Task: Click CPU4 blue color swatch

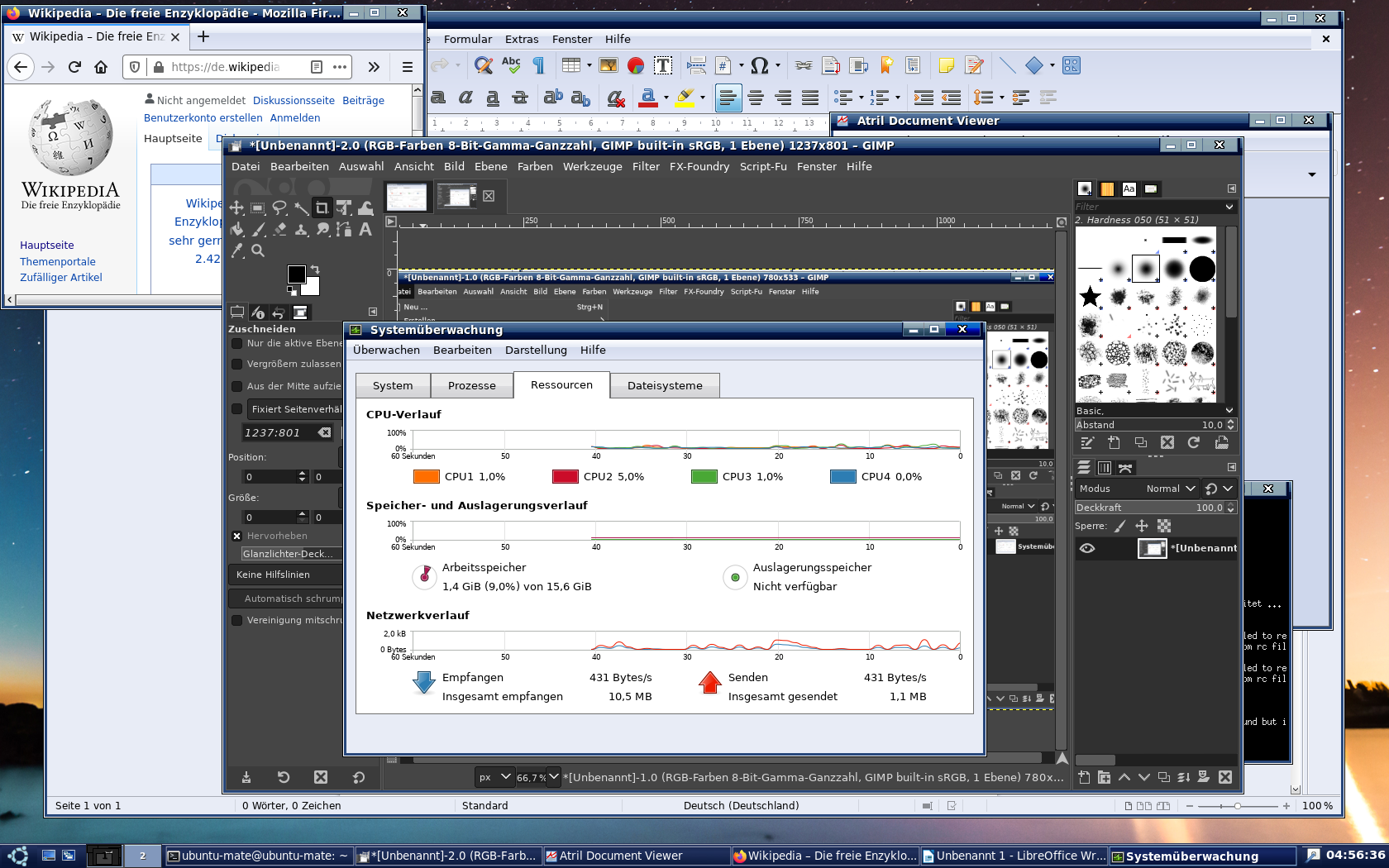Action: 842,476
